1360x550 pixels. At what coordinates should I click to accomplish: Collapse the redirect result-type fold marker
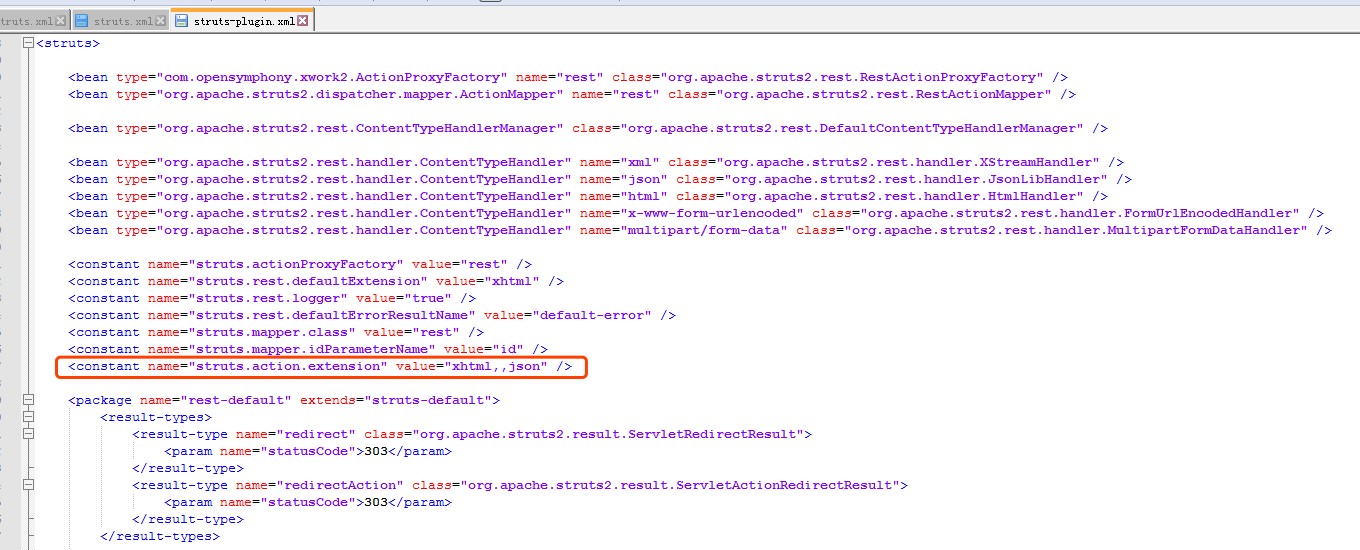(x=28, y=434)
